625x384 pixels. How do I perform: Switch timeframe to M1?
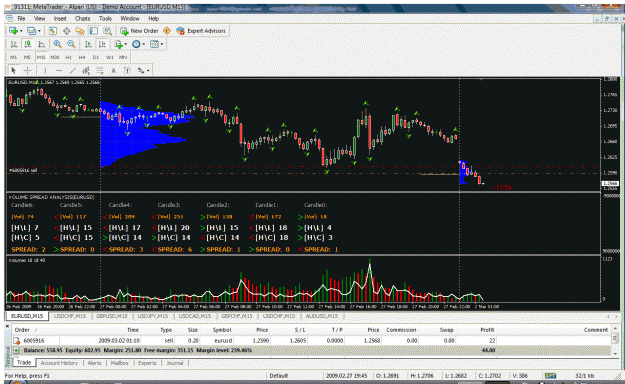pos(14,57)
